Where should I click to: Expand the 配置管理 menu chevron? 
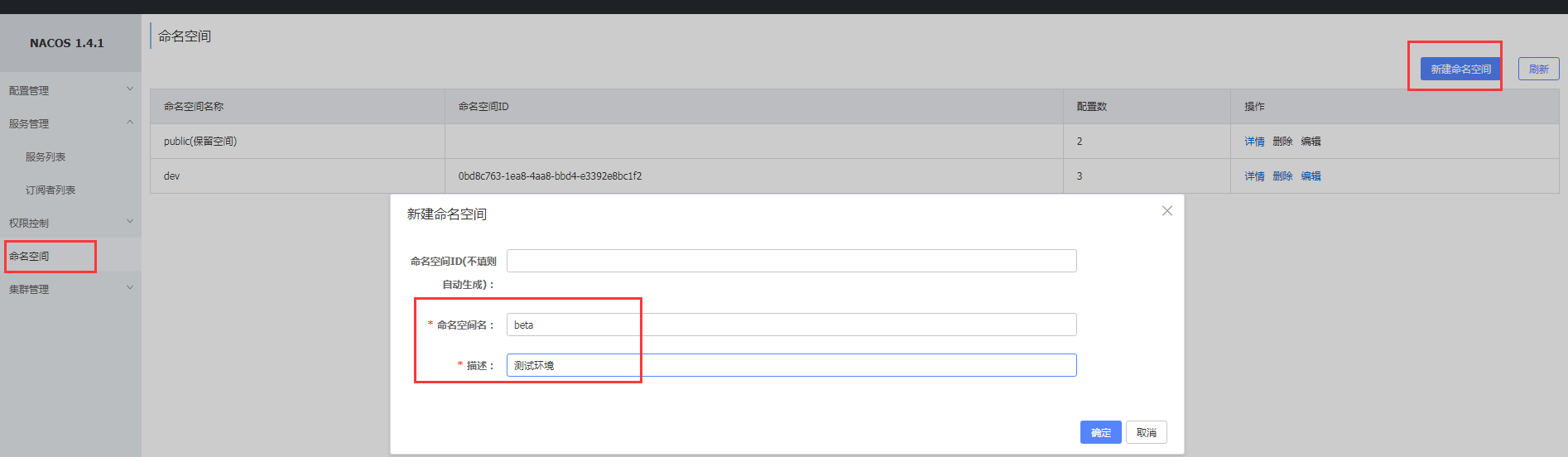click(129, 89)
